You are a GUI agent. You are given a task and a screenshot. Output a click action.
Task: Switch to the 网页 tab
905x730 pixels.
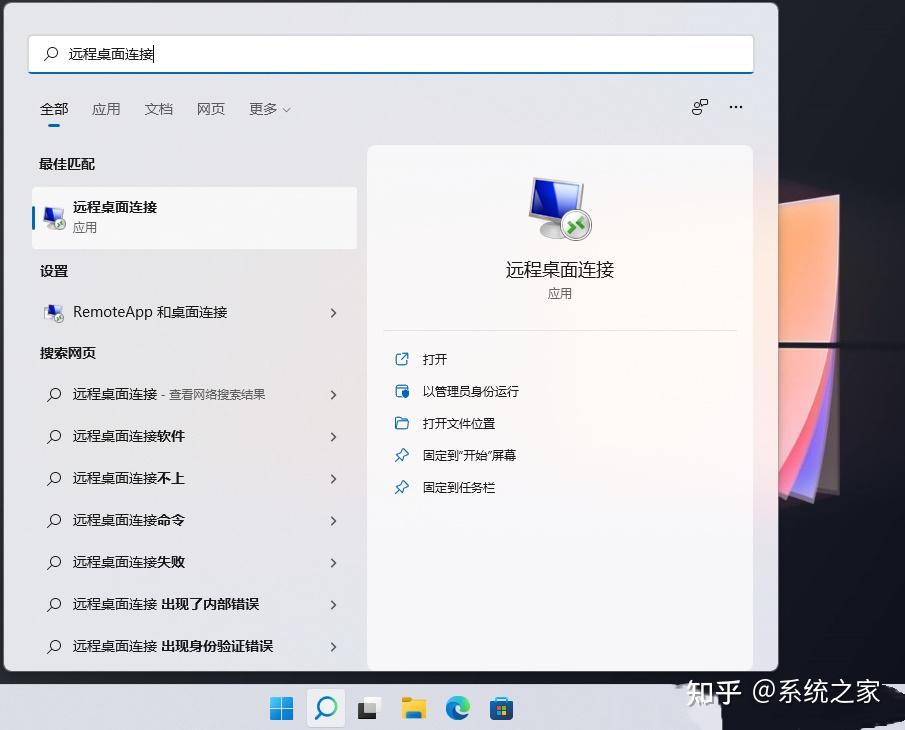tap(211, 109)
